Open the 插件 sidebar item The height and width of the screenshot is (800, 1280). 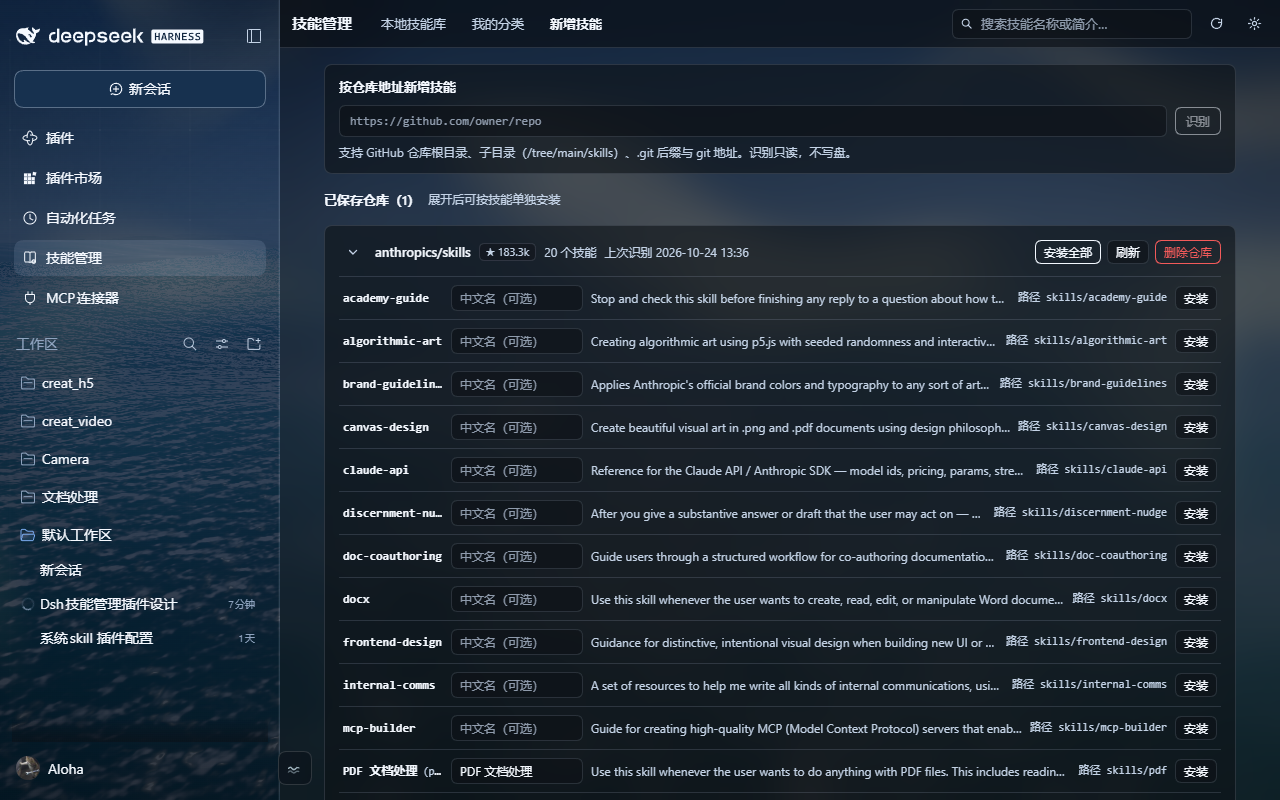pyautogui.click(x=140, y=138)
